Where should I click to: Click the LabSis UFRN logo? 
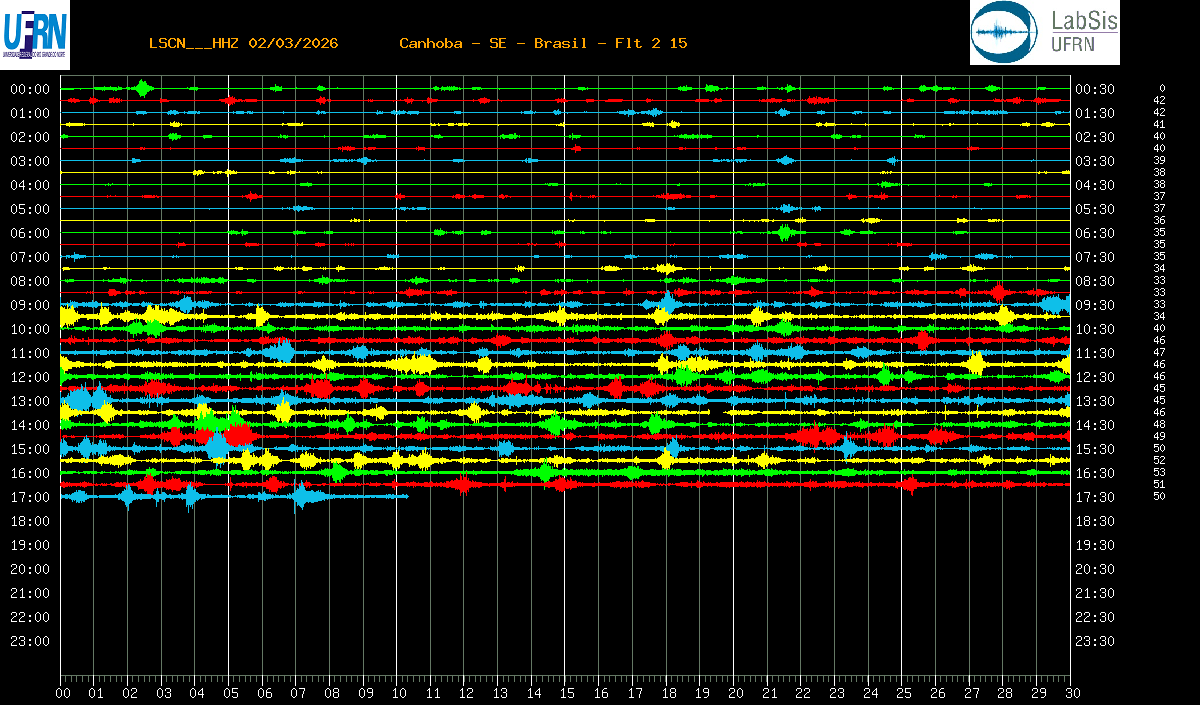coord(1044,33)
